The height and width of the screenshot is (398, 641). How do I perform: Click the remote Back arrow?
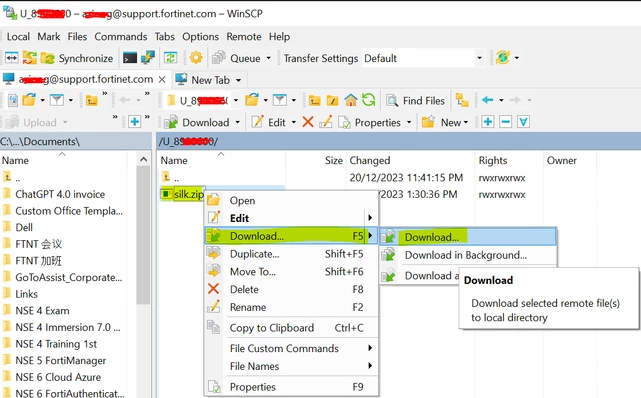pos(487,100)
